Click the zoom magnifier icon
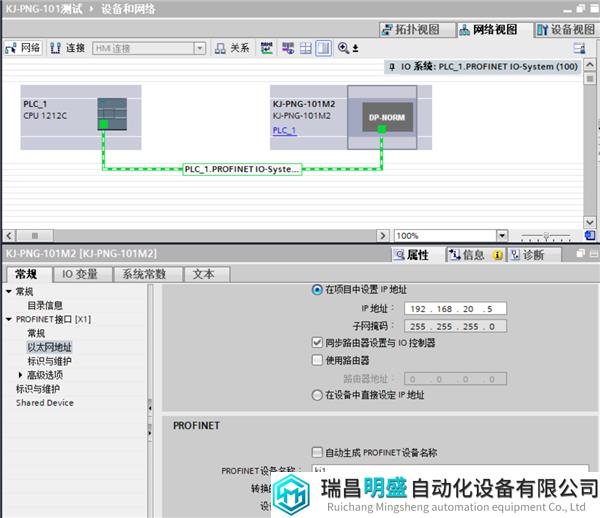 point(343,48)
